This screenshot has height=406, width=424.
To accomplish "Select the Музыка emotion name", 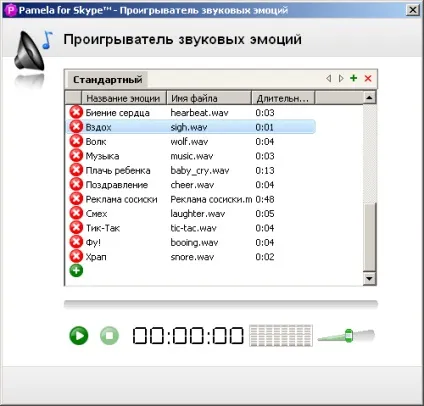I will click(x=102, y=156).
